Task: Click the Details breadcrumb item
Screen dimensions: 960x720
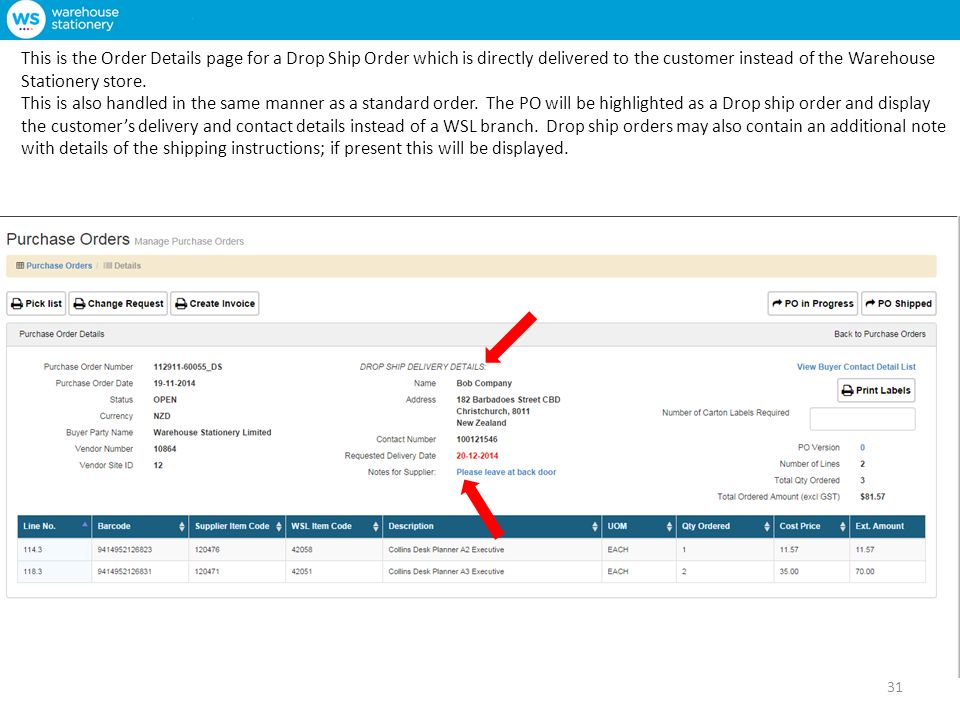Action: click(127, 266)
